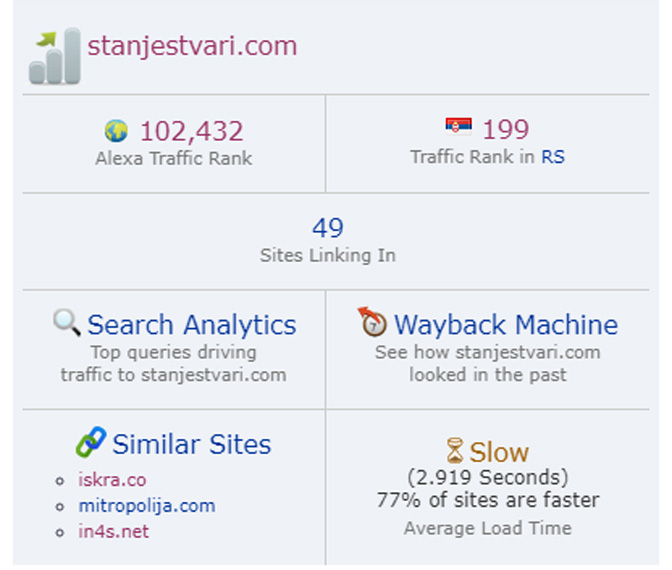Image resolution: width=672 pixels, height=570 pixels.
Task: Click the globe icon beside Alexa rank
Action: (x=116, y=131)
